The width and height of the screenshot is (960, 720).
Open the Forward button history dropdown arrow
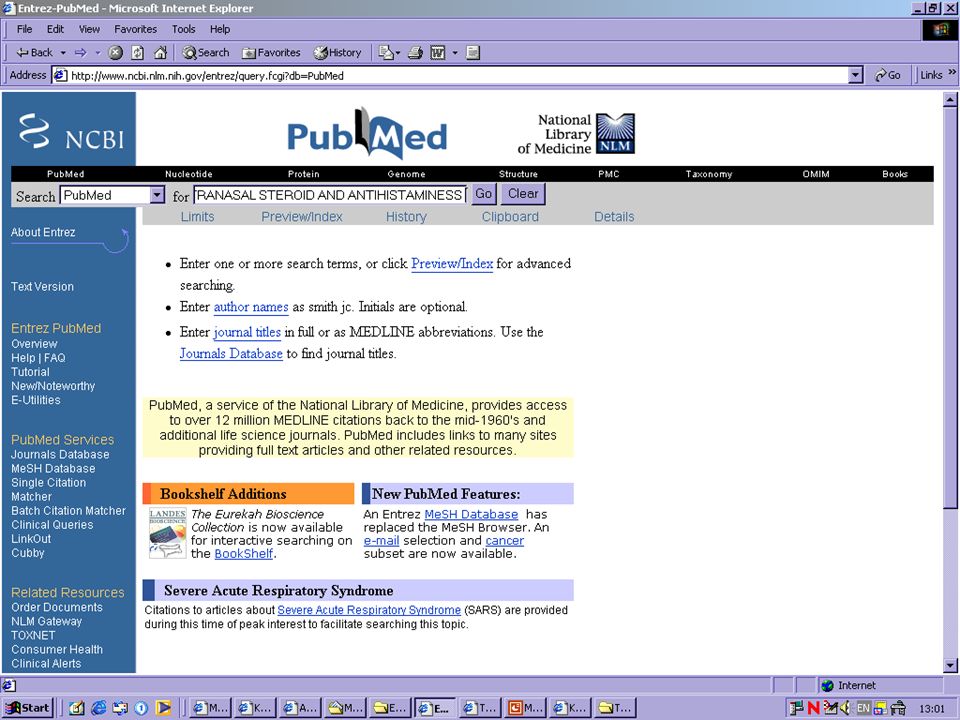[x=97, y=53]
